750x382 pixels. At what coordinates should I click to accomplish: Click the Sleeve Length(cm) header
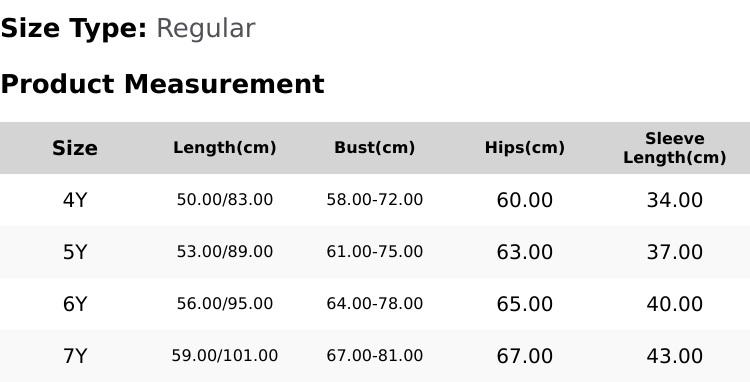[x=674, y=148]
